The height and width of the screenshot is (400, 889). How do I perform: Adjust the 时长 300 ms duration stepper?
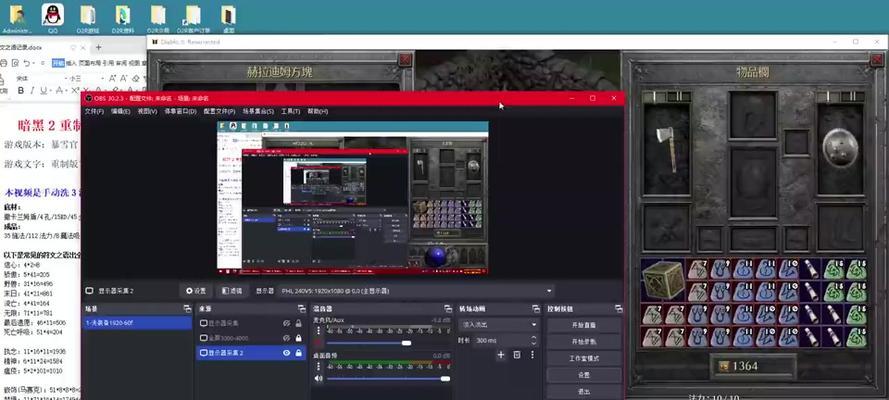click(x=532, y=341)
